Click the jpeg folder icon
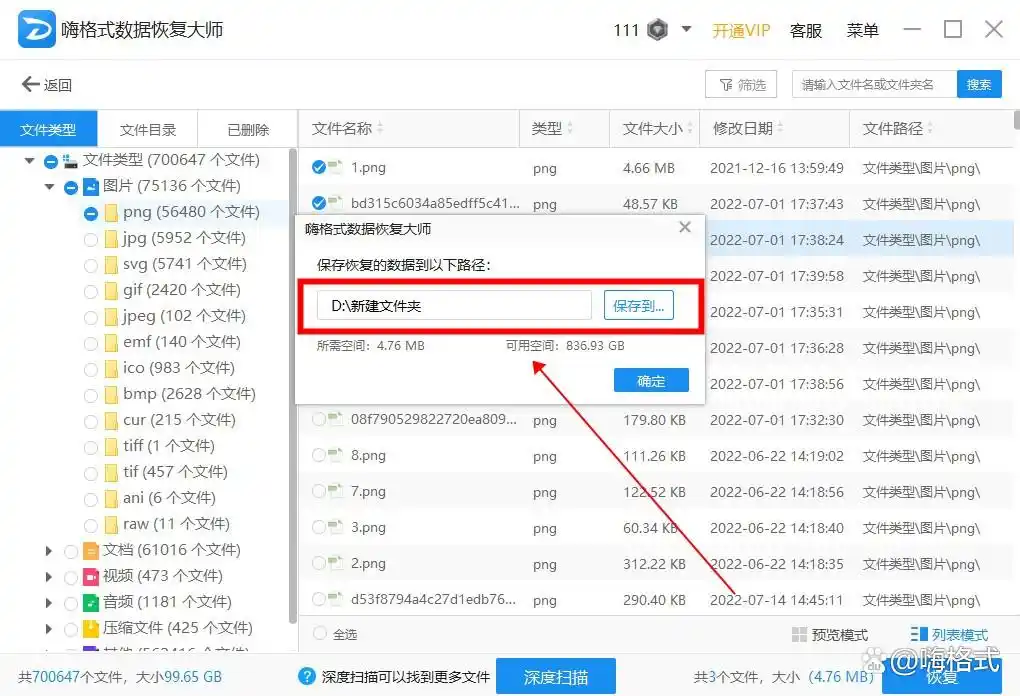The width and height of the screenshot is (1020, 696). pyautogui.click(x=111, y=317)
